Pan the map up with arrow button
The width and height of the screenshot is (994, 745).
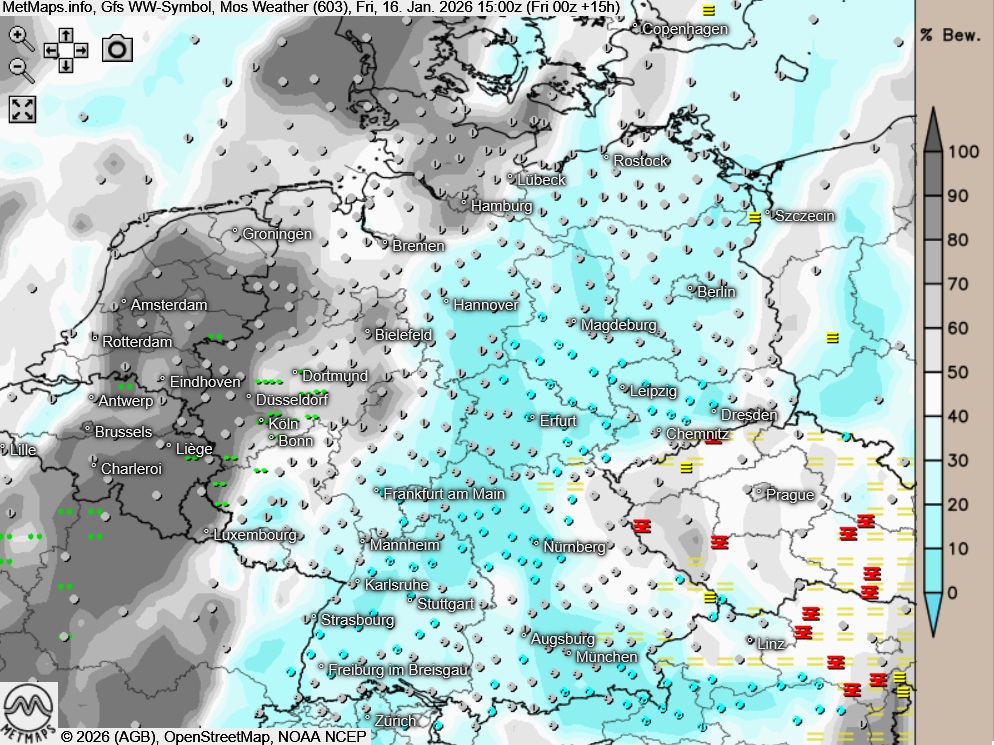click(65, 35)
